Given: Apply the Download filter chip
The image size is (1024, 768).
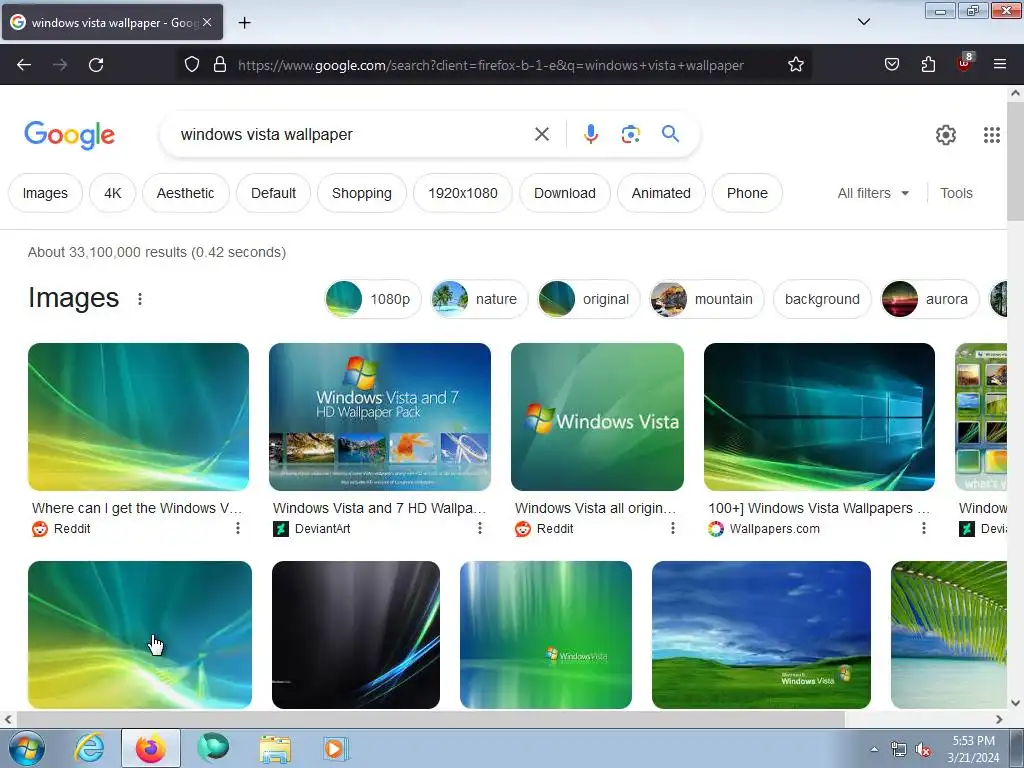Looking at the screenshot, I should tap(565, 193).
